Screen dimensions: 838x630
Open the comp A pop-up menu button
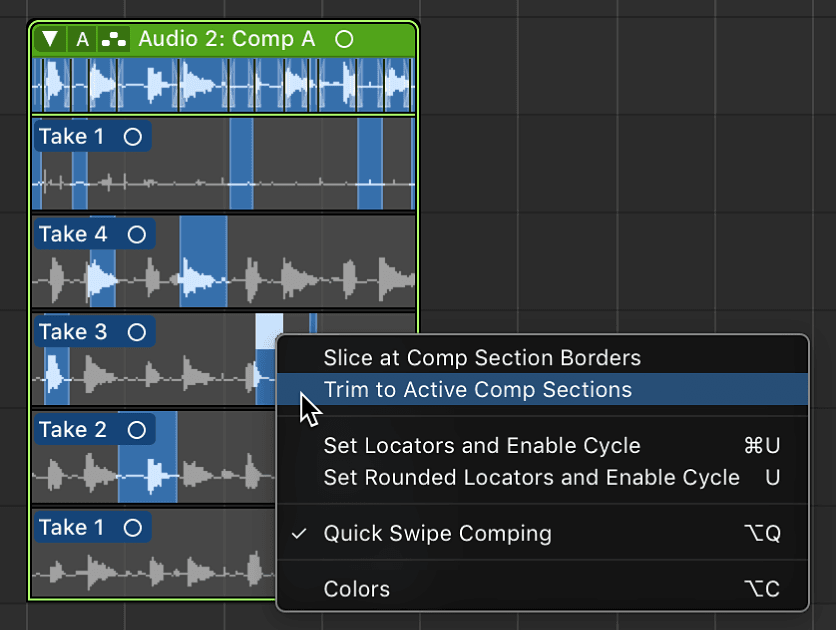pos(82,39)
